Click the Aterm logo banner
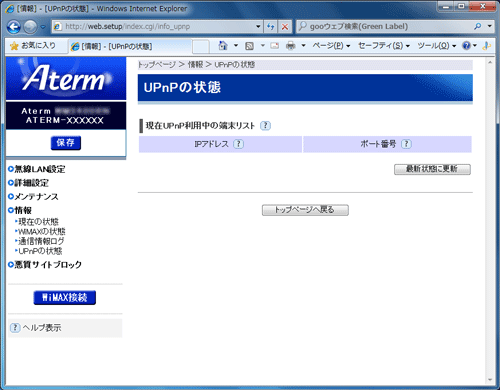This screenshot has height=390, width=500. coord(66,79)
